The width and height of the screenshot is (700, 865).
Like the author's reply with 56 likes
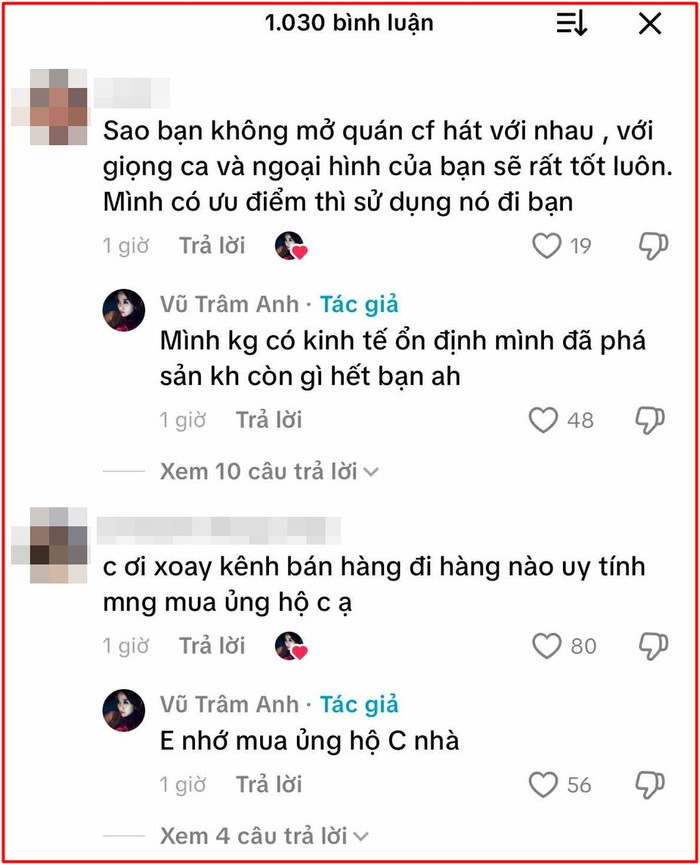coord(543,784)
